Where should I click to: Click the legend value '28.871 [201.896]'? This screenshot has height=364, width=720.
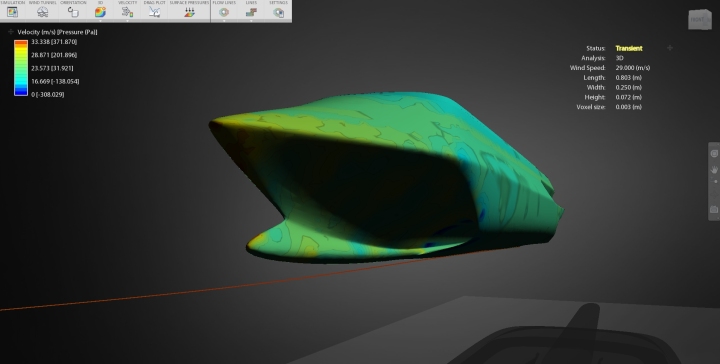(x=54, y=55)
